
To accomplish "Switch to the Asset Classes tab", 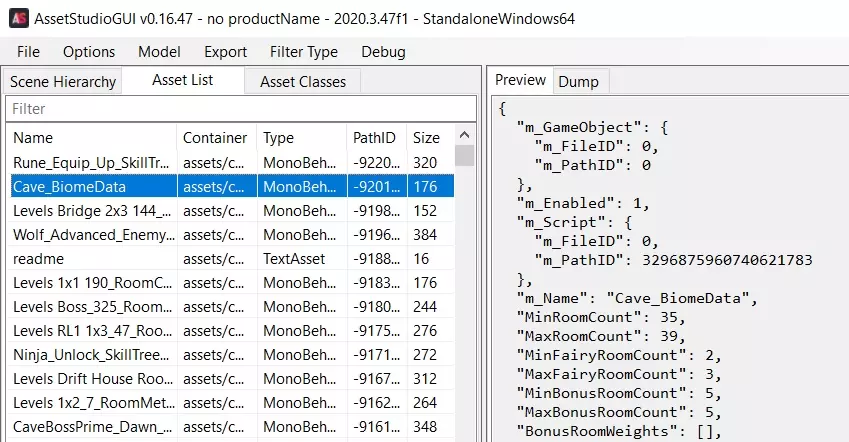I will 303,82.
